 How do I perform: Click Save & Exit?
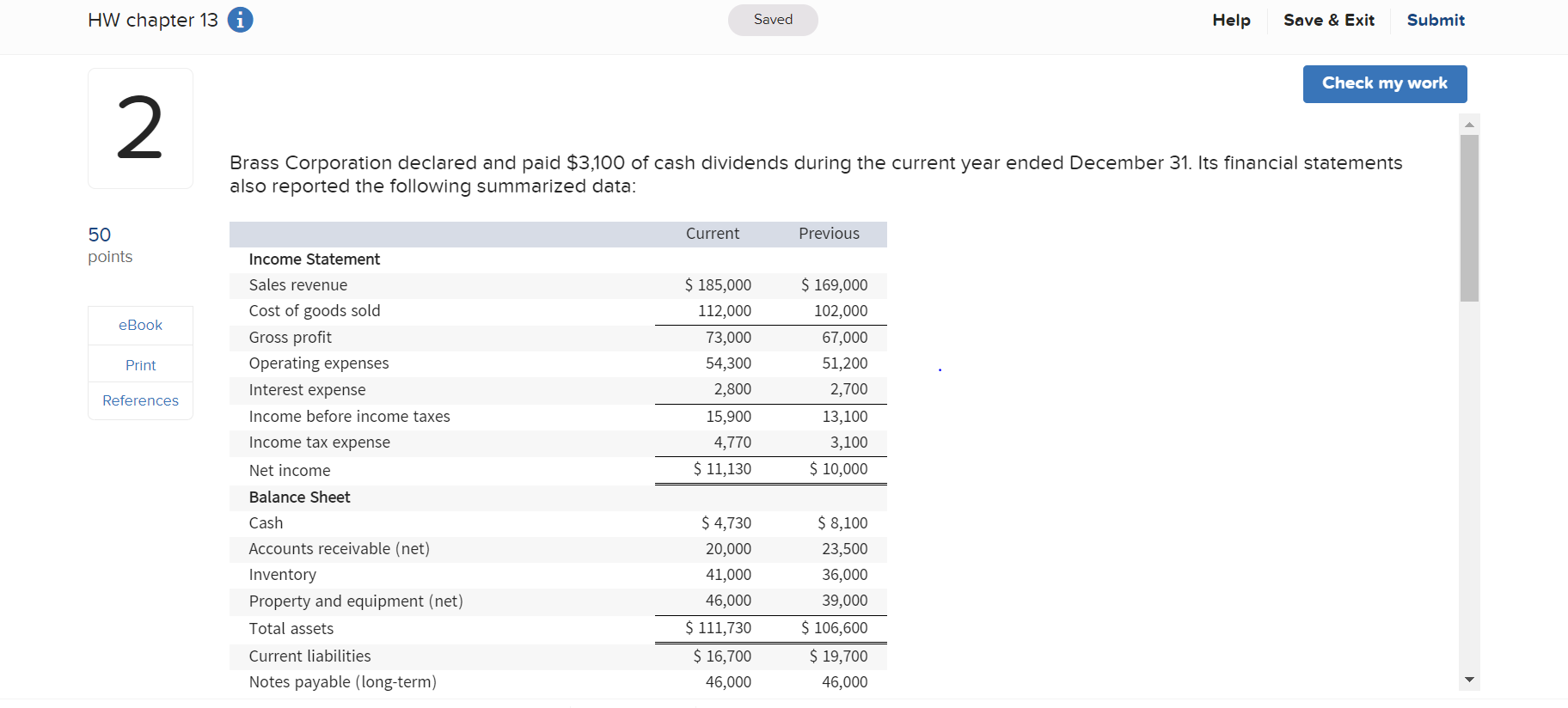point(1329,20)
